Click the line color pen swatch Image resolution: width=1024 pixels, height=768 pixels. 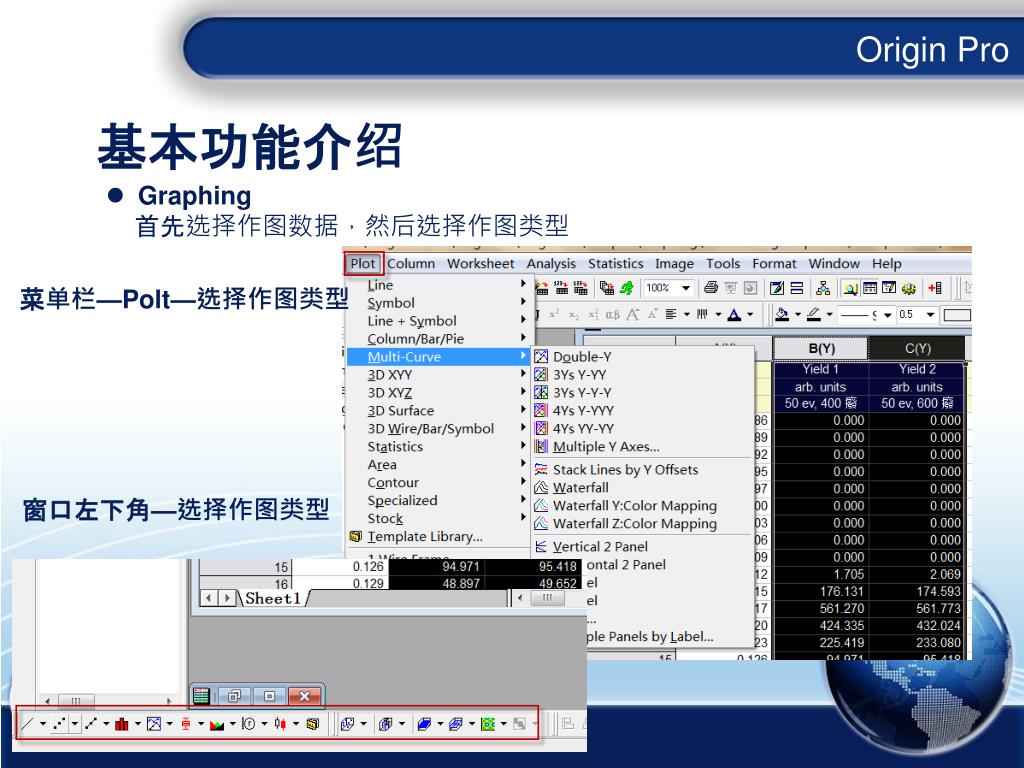coord(814,315)
